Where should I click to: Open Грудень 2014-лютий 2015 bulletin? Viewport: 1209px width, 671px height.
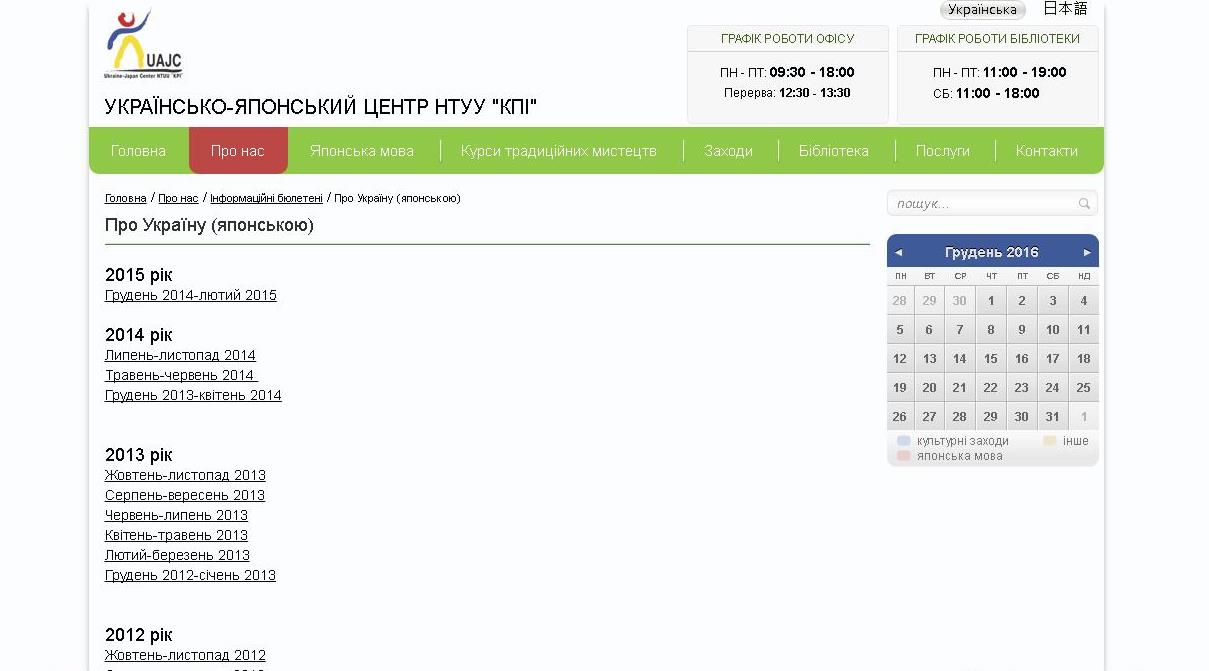pos(191,296)
